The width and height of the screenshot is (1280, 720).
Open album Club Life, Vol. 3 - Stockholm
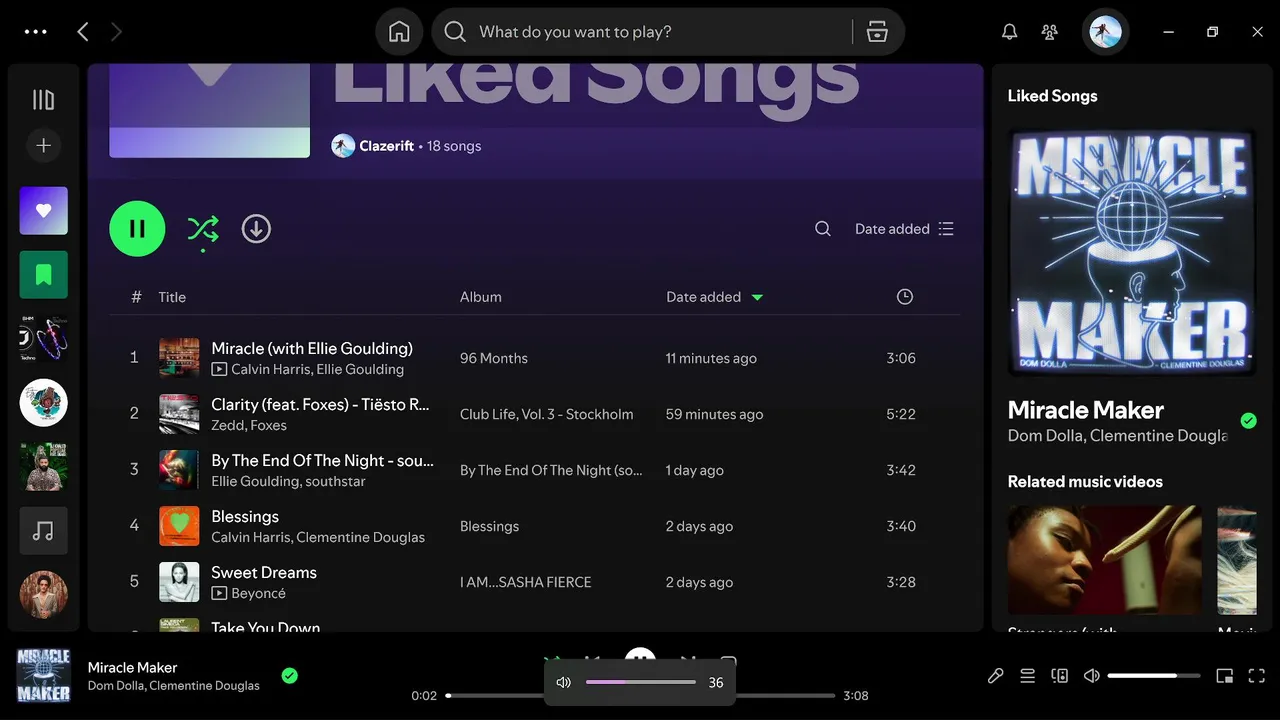(547, 414)
